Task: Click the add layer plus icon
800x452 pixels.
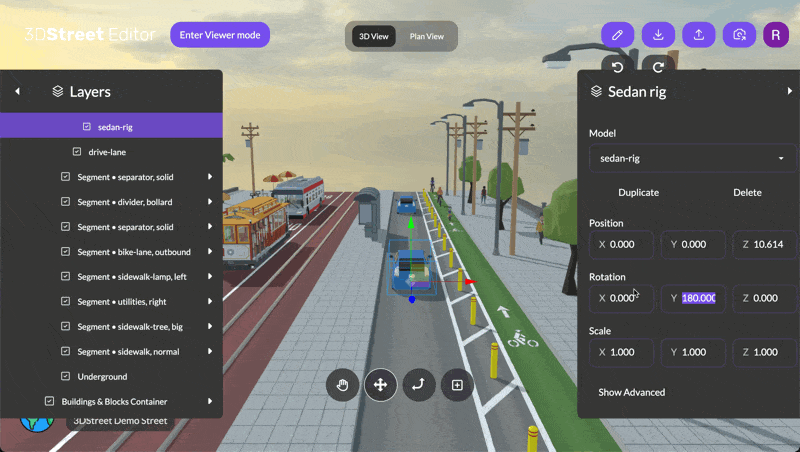Action: click(x=457, y=385)
